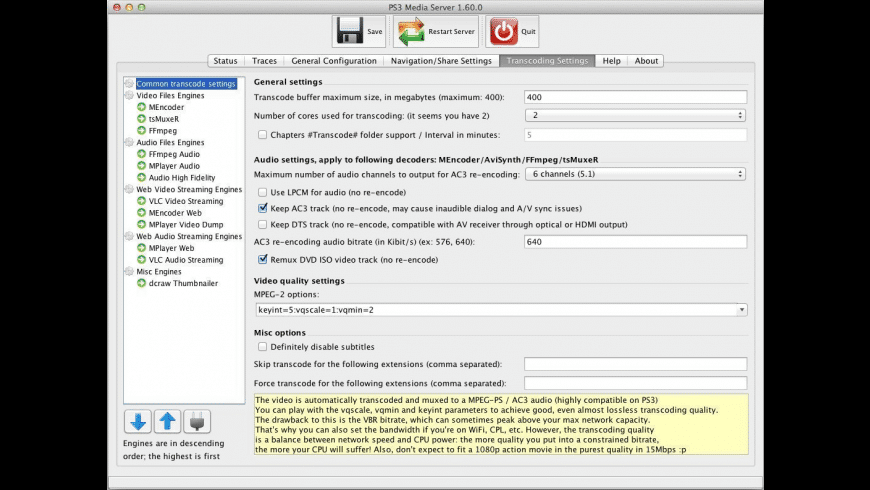870x490 pixels.
Task: Click Restart Server button label
Action: pyautogui.click(x=452, y=32)
